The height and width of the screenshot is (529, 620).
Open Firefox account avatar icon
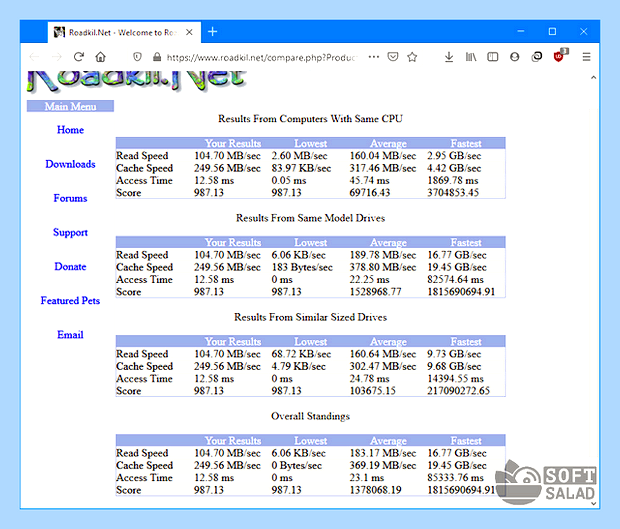[514, 57]
